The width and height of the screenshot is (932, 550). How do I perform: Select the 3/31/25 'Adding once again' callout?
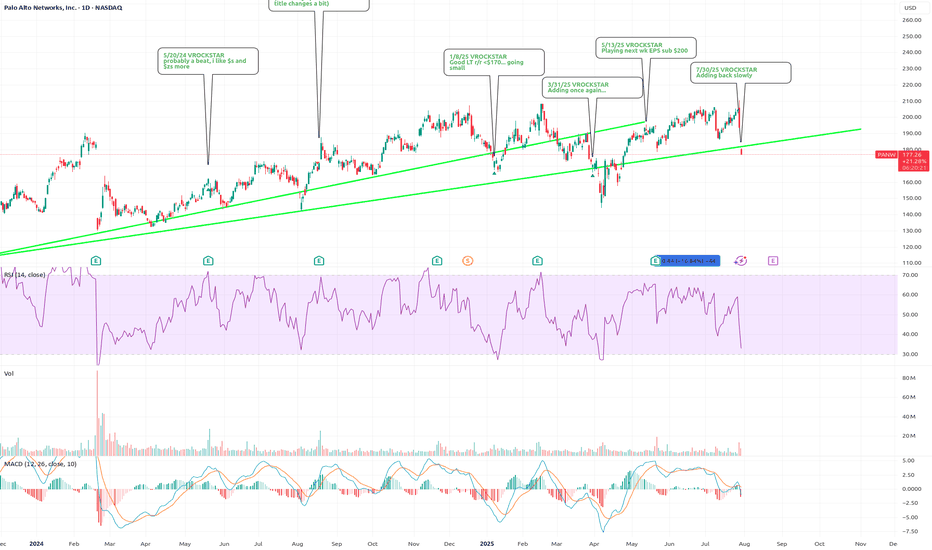(593, 87)
